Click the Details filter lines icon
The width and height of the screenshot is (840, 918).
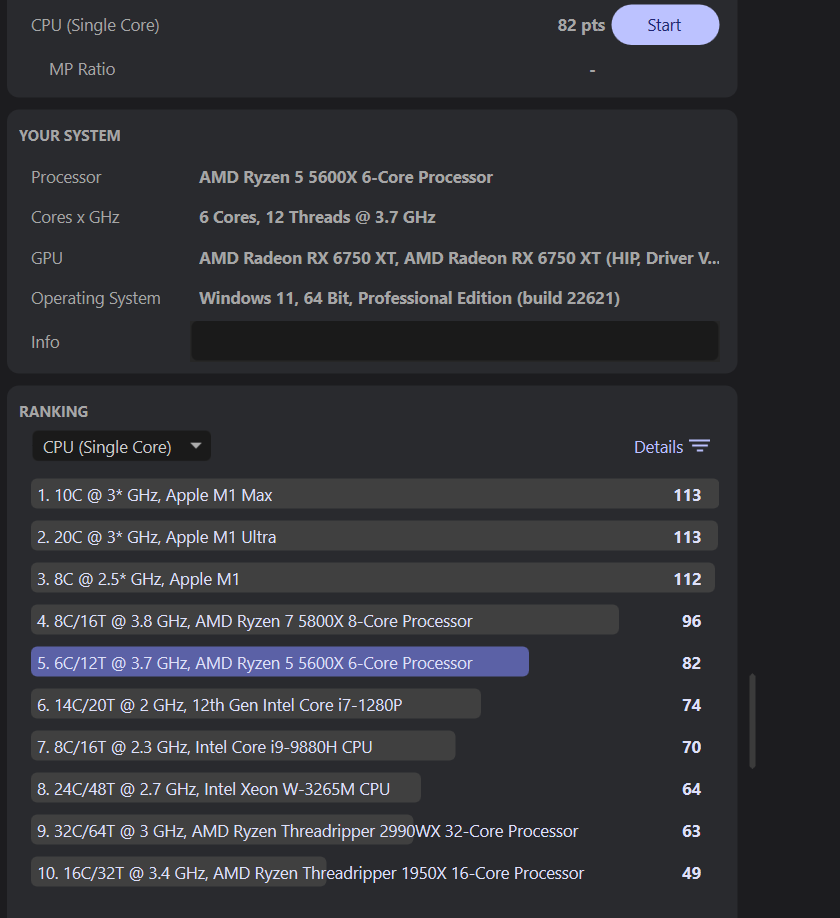[x=700, y=446]
